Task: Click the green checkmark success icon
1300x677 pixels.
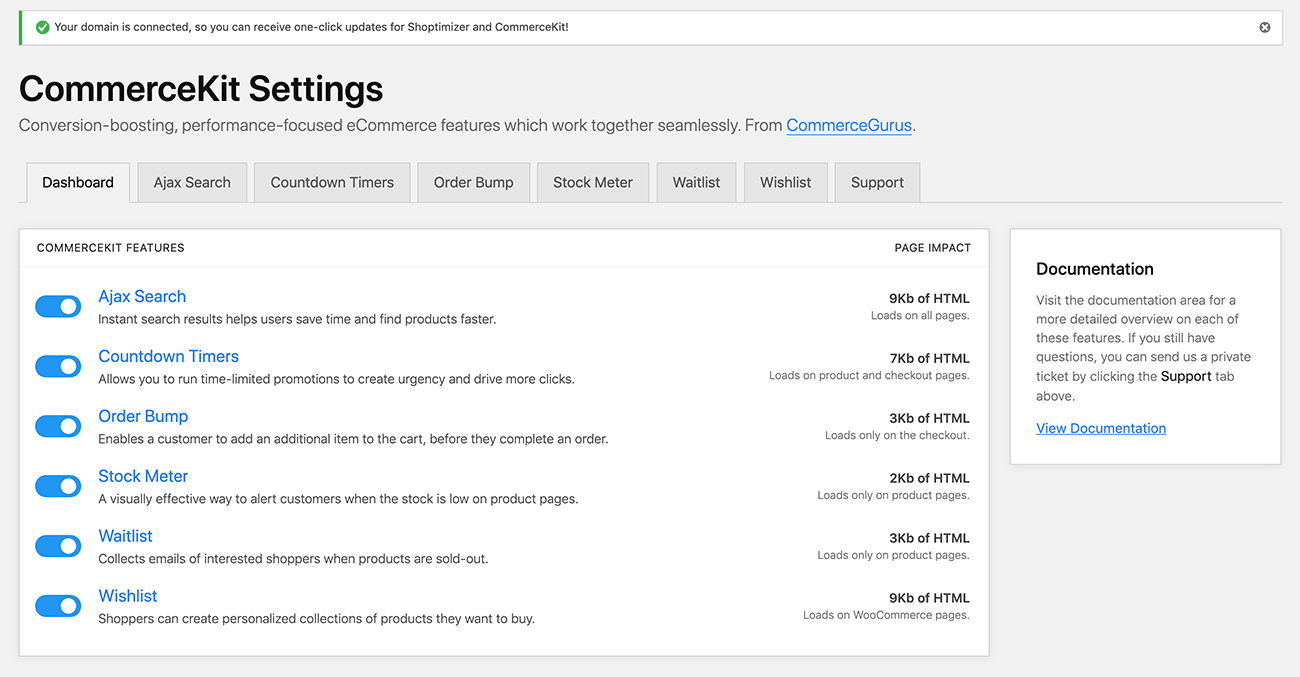Action: coord(42,28)
